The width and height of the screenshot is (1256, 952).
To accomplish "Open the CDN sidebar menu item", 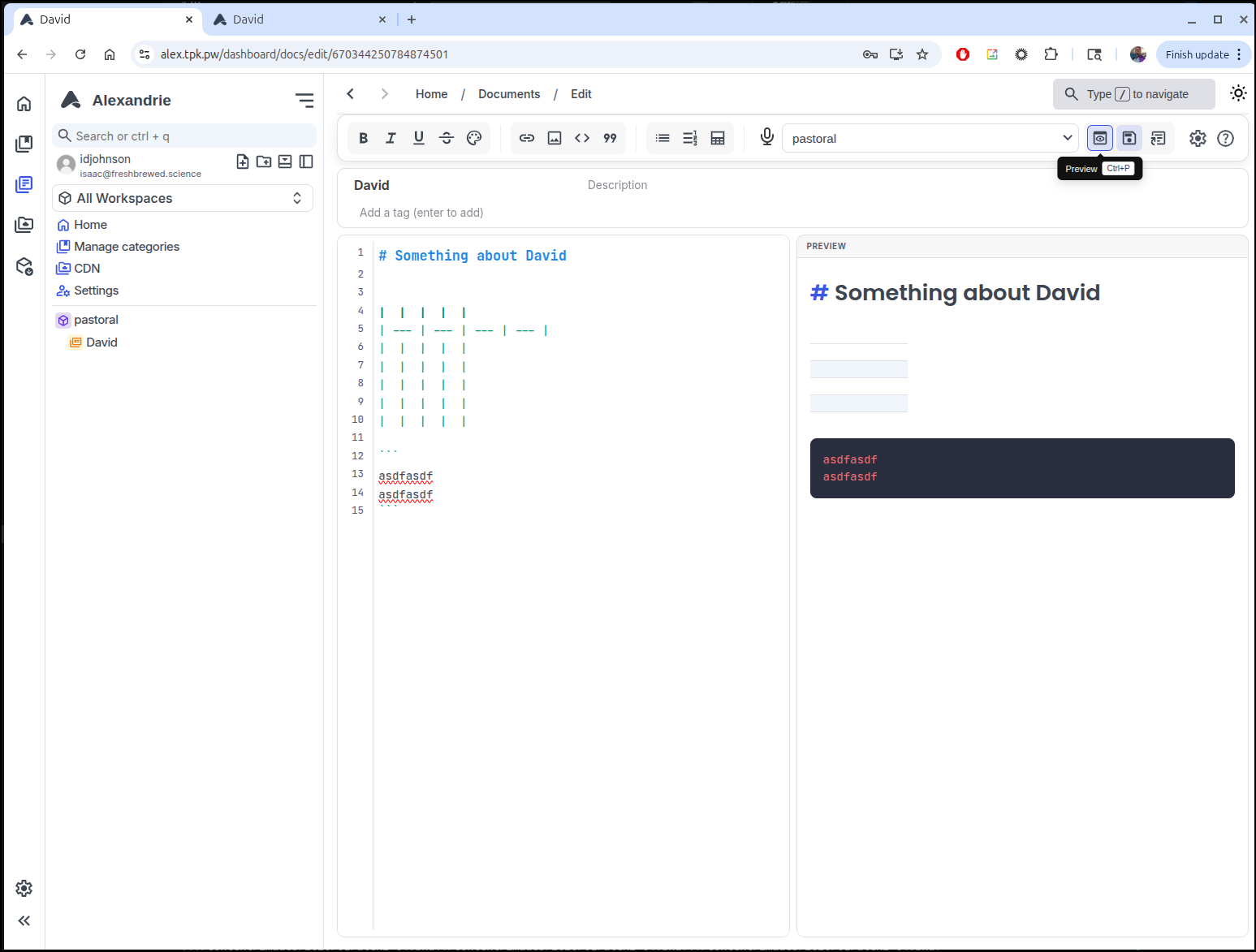I will tap(87, 269).
